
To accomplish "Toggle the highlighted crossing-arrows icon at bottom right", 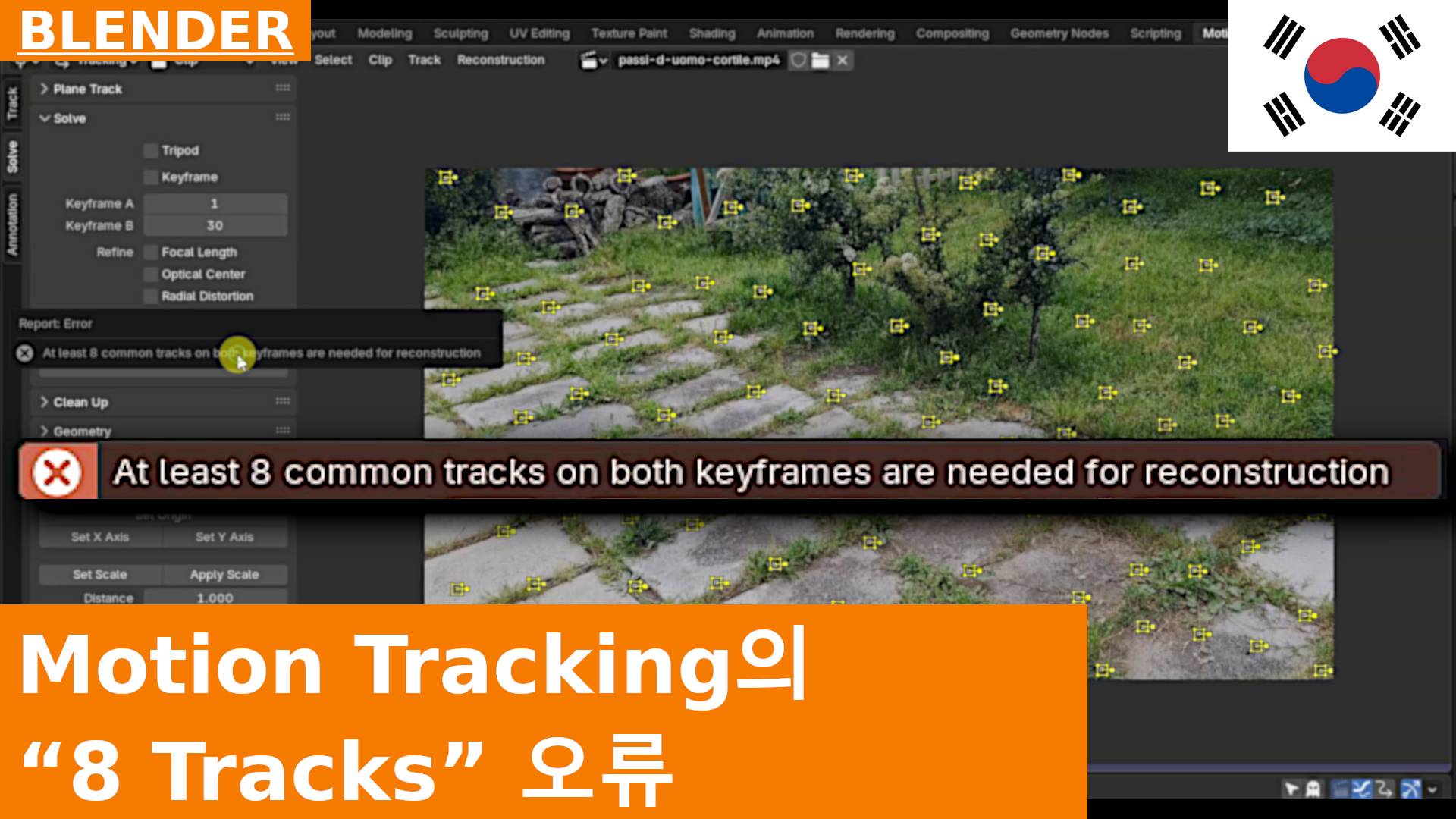I will pyautogui.click(x=1410, y=789).
